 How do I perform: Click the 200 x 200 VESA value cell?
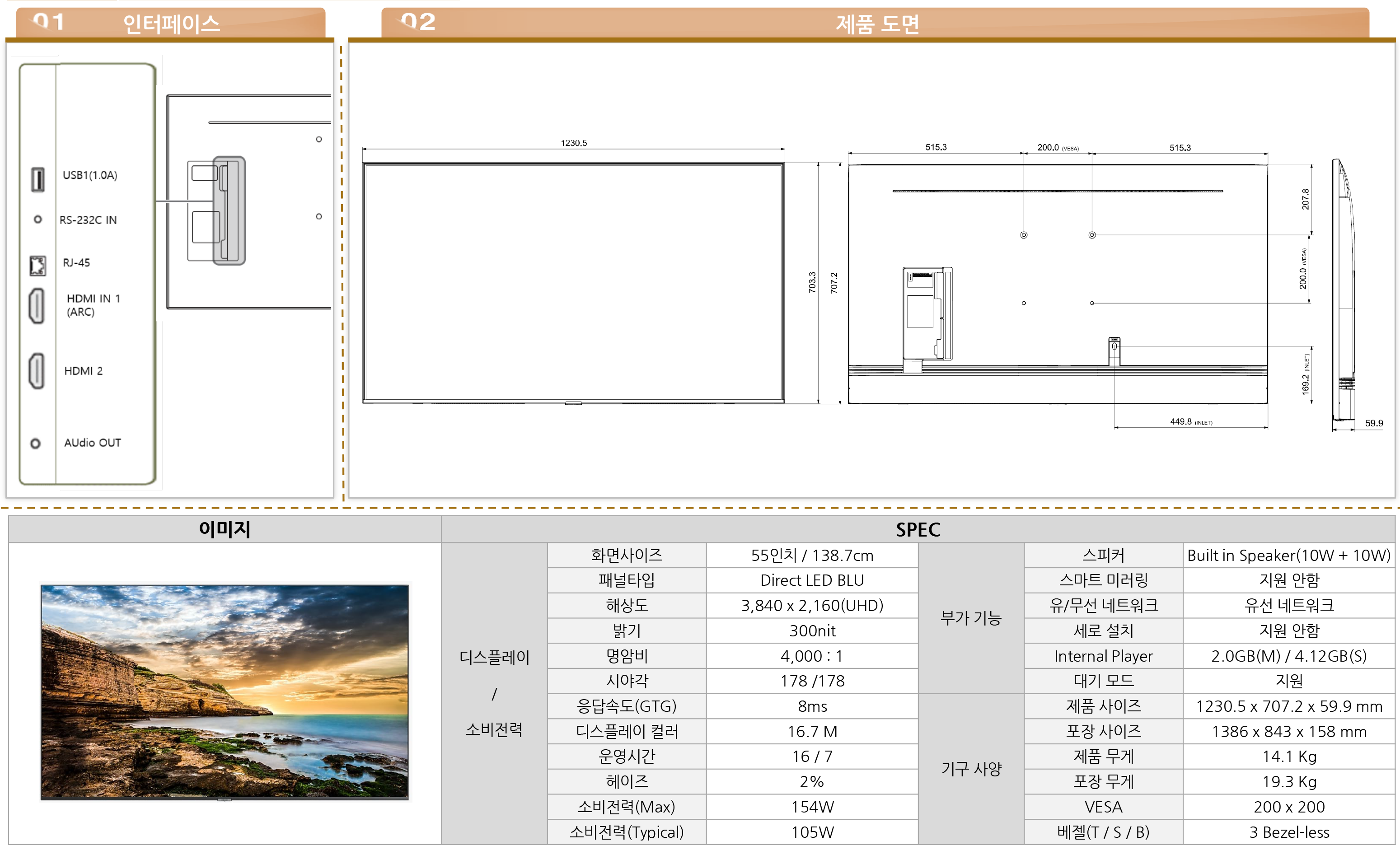click(1288, 807)
